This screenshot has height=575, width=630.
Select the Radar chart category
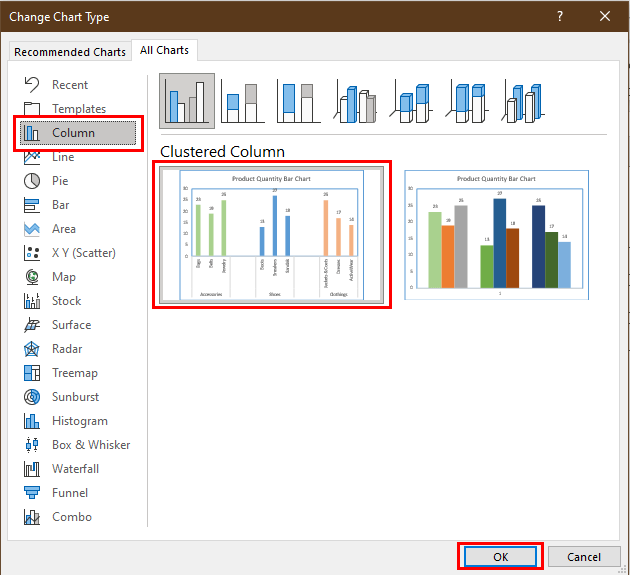click(78, 349)
